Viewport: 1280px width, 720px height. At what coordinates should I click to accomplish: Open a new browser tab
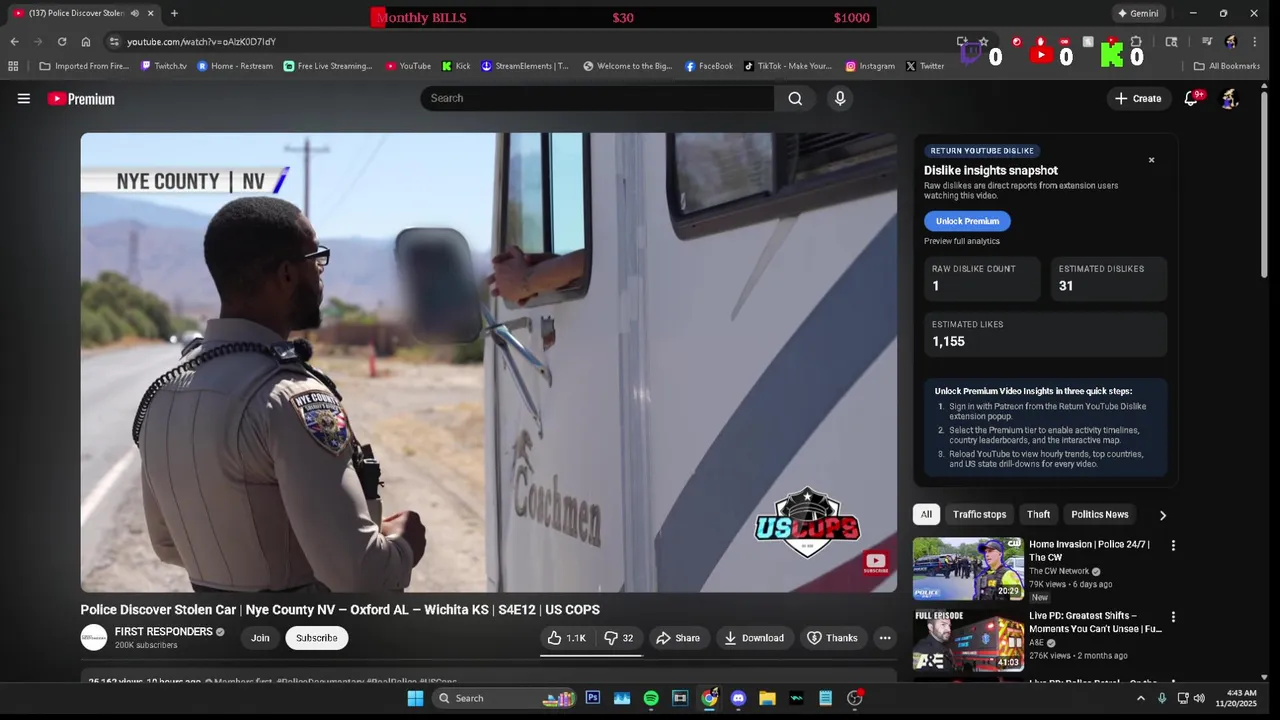[174, 13]
